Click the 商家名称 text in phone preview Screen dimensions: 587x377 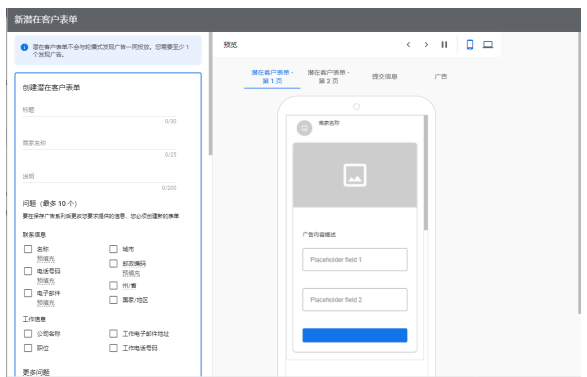click(329, 123)
